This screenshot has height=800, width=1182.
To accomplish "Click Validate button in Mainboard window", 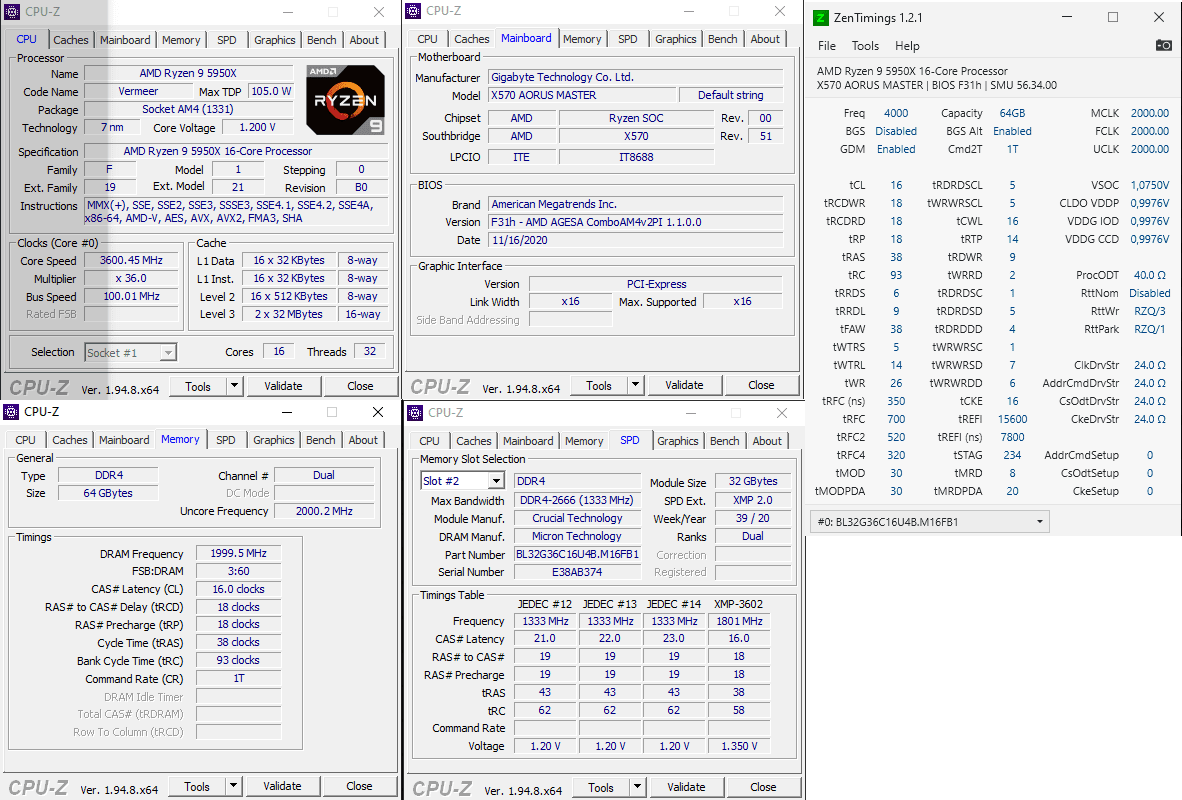I will click(x=684, y=385).
